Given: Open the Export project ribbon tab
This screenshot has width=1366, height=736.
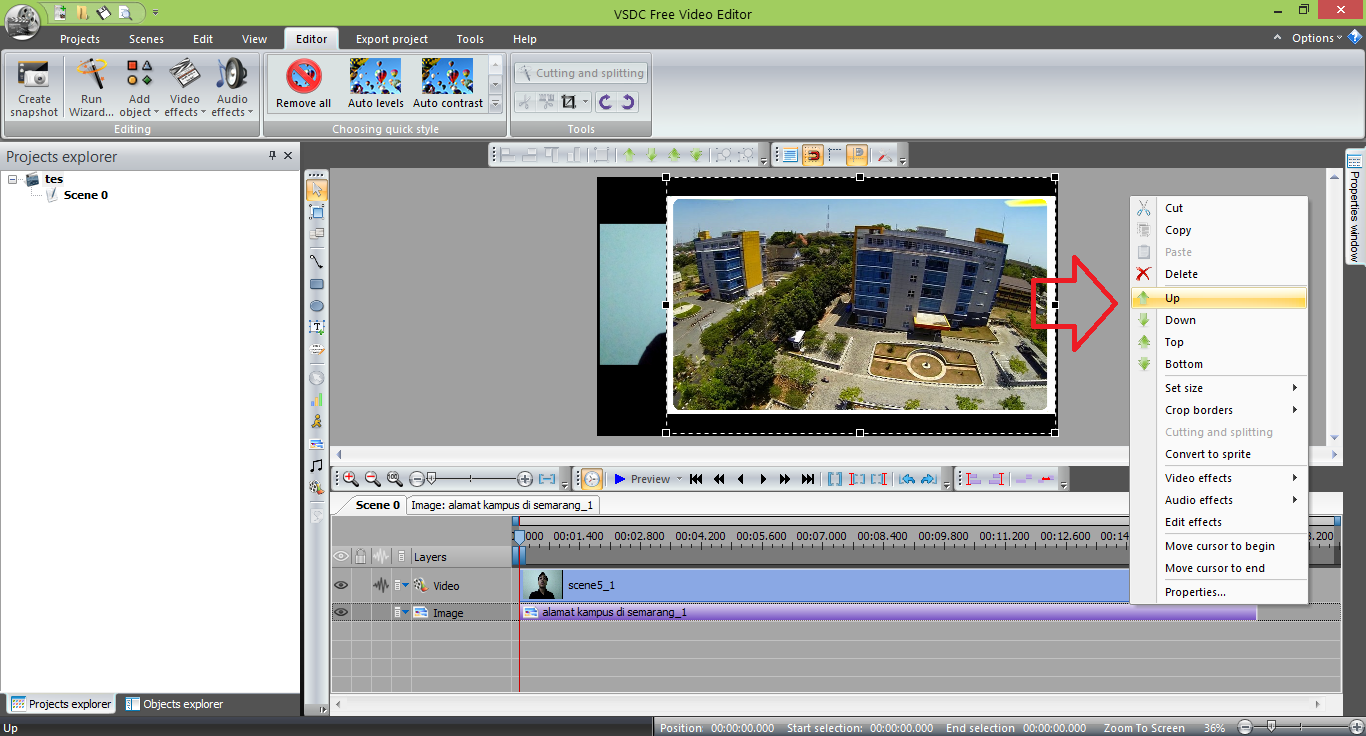Looking at the screenshot, I should pyautogui.click(x=392, y=39).
